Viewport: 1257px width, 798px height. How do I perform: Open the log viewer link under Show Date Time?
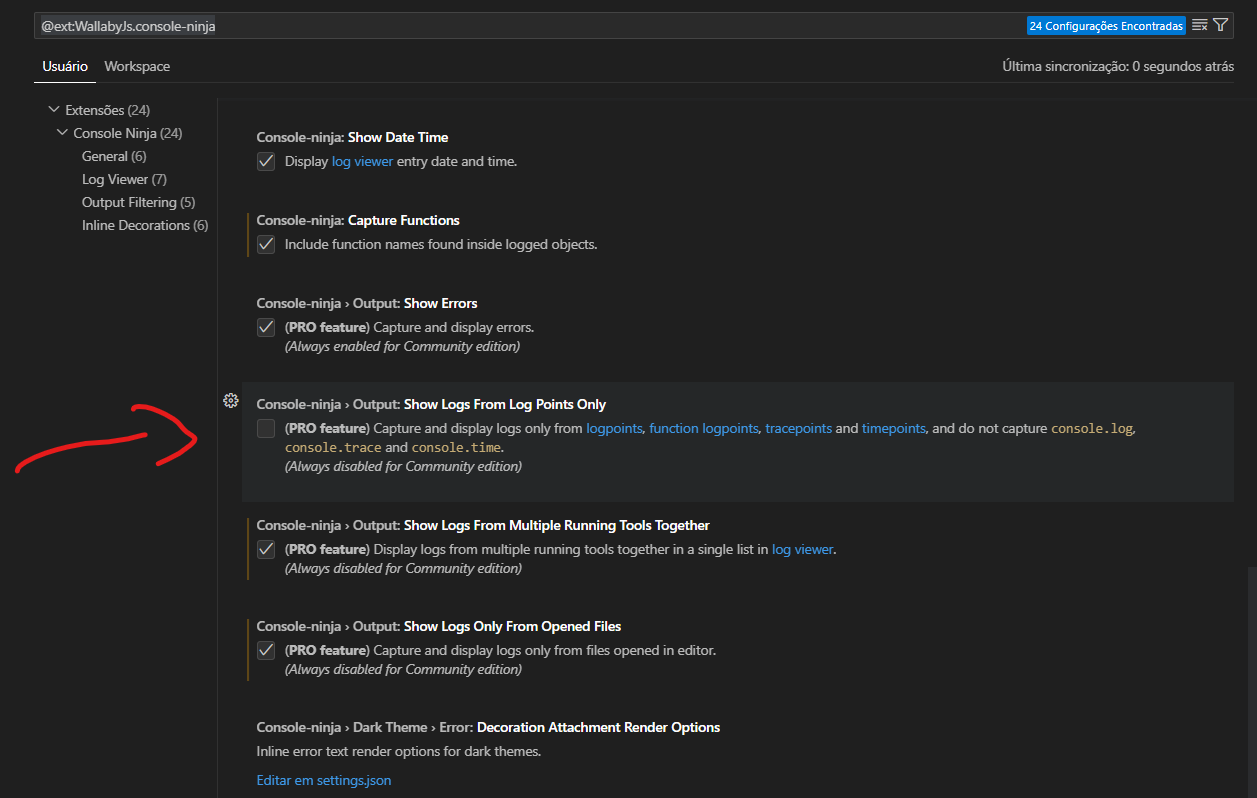pyautogui.click(x=362, y=161)
